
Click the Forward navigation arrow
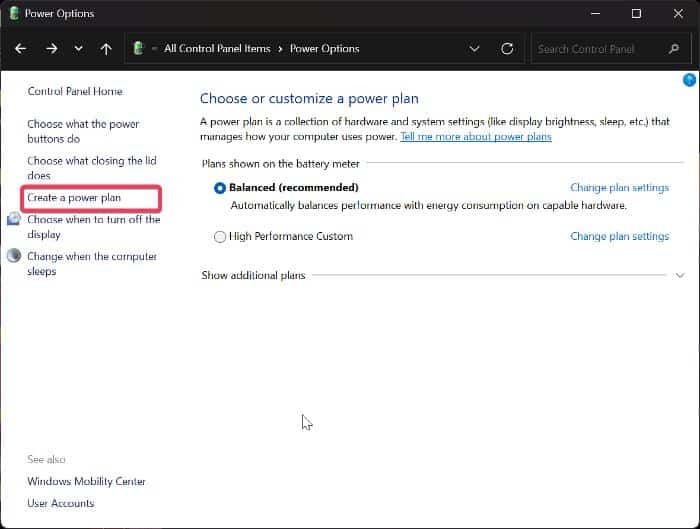[x=51, y=48]
